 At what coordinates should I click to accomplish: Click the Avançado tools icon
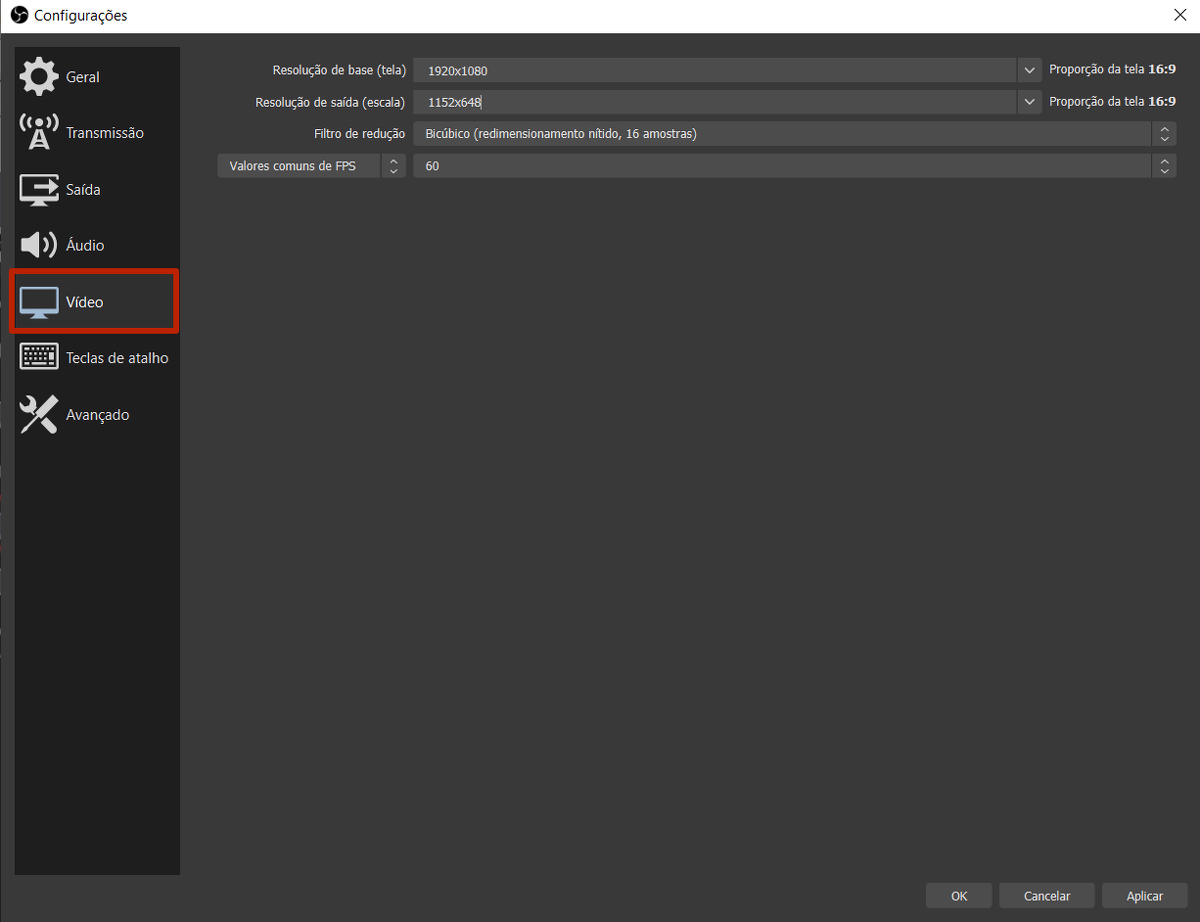tap(39, 414)
